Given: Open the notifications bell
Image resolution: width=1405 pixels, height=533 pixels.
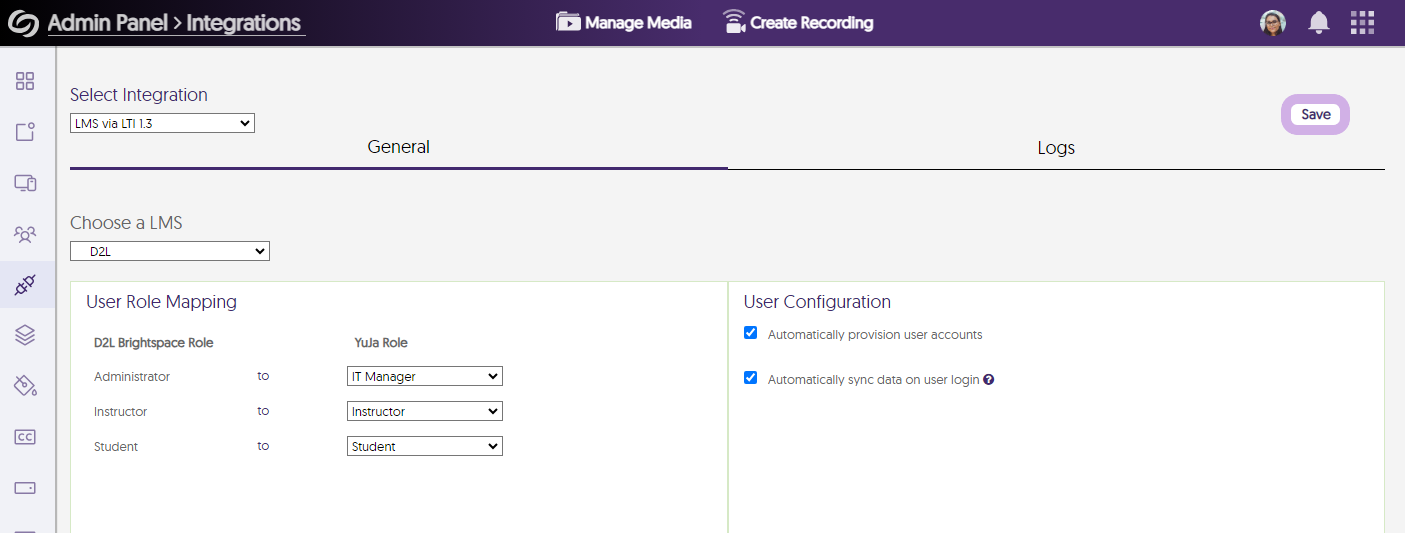Looking at the screenshot, I should [x=1319, y=23].
